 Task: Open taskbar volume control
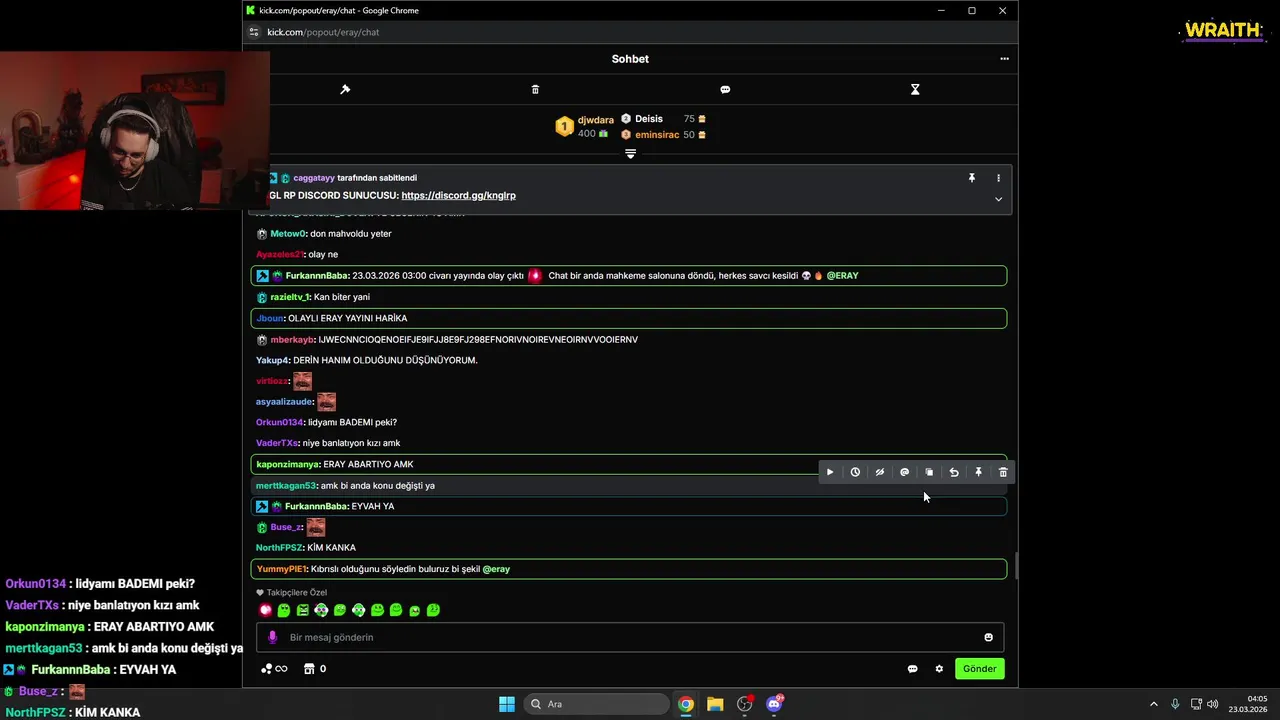1212,704
